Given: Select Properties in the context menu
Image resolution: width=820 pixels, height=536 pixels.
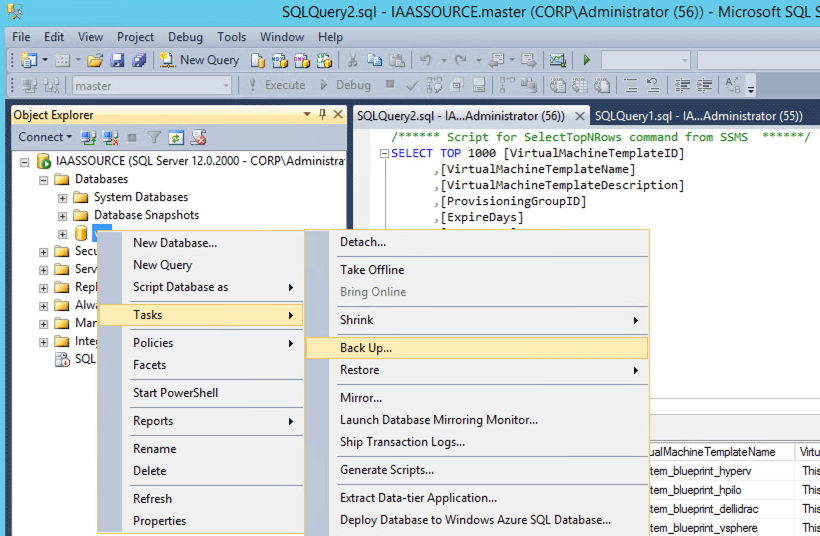Looking at the screenshot, I should (159, 521).
